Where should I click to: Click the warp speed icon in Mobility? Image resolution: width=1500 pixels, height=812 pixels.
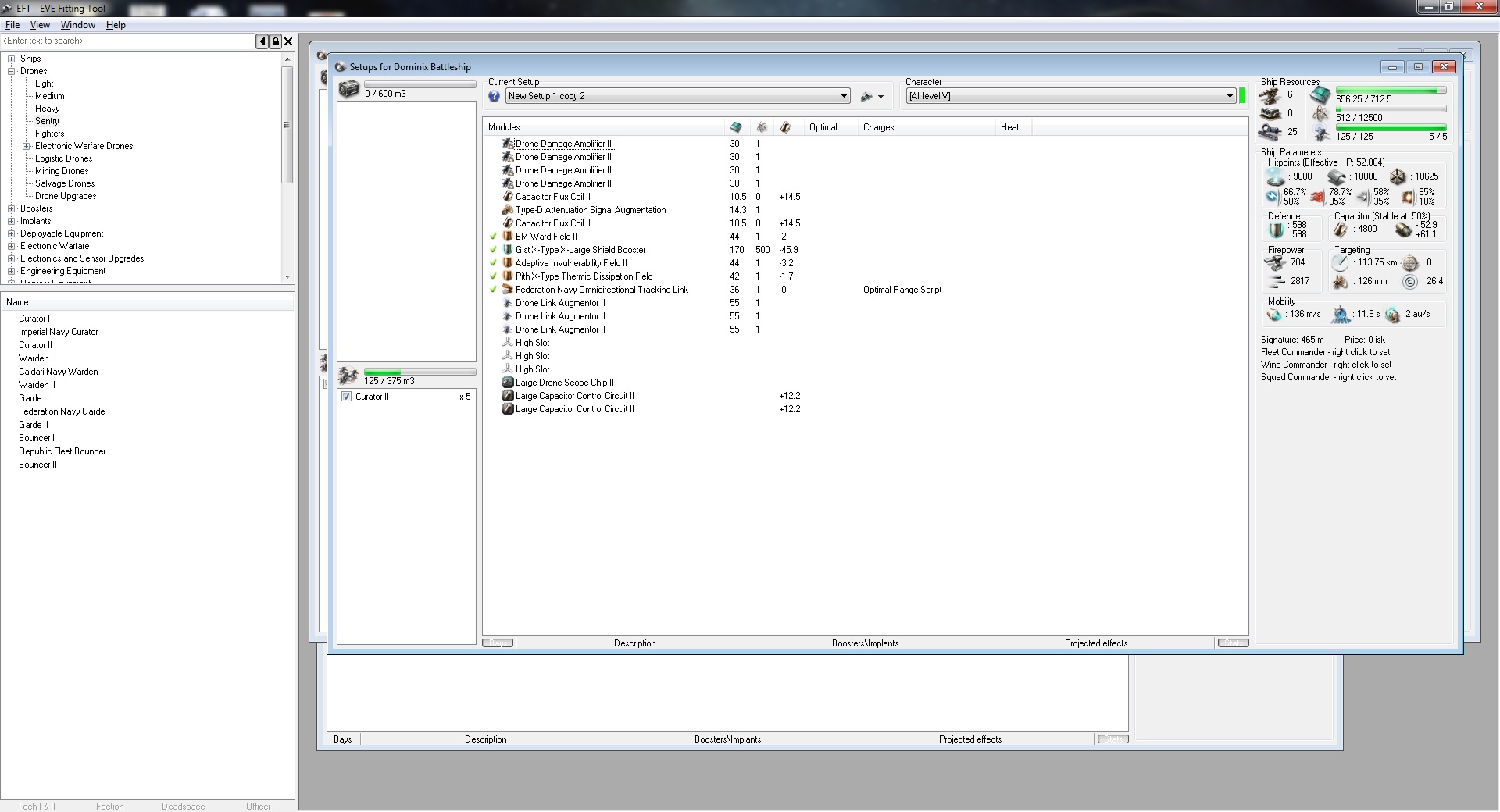click(1393, 314)
